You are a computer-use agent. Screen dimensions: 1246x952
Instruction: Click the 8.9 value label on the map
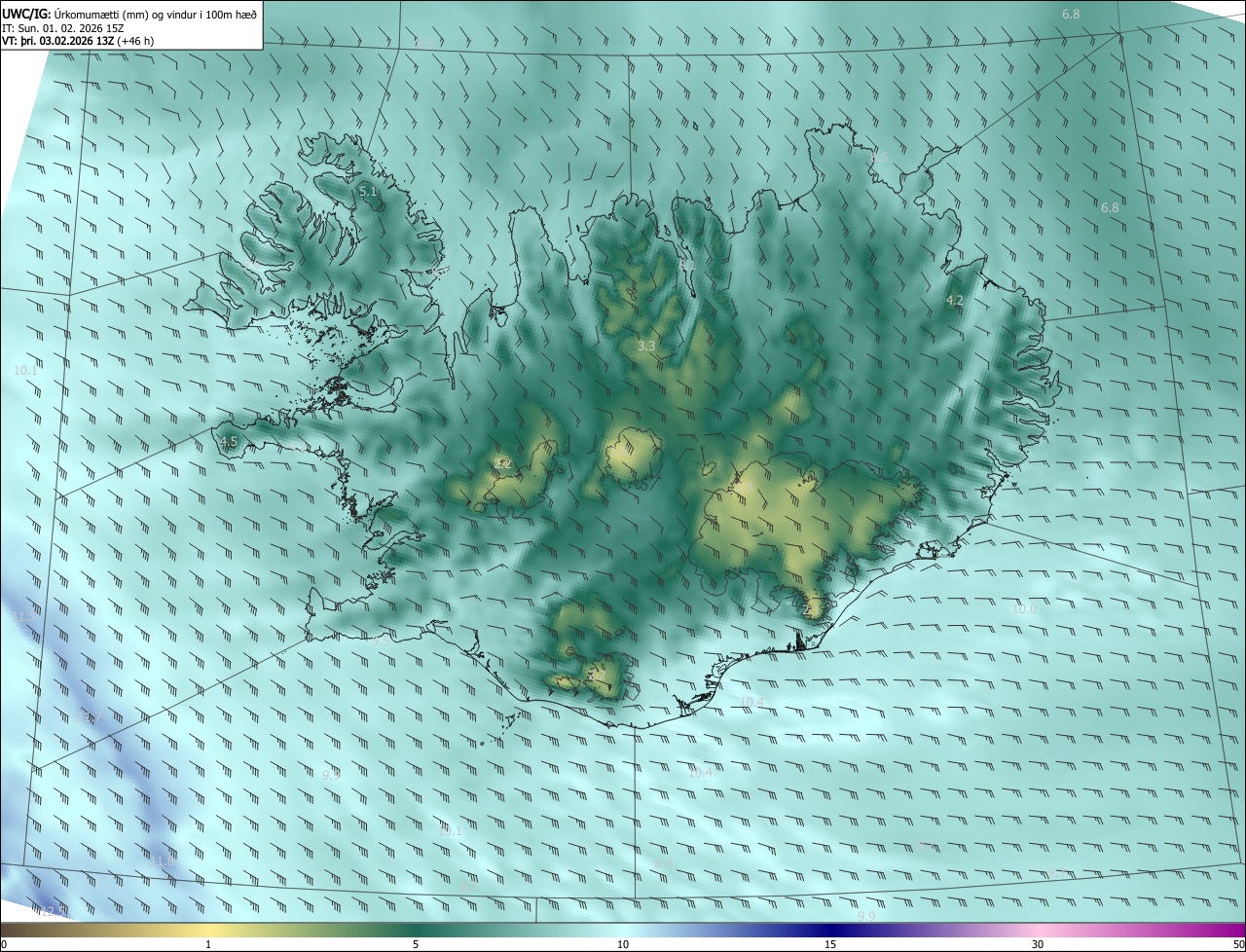tap(664, 863)
